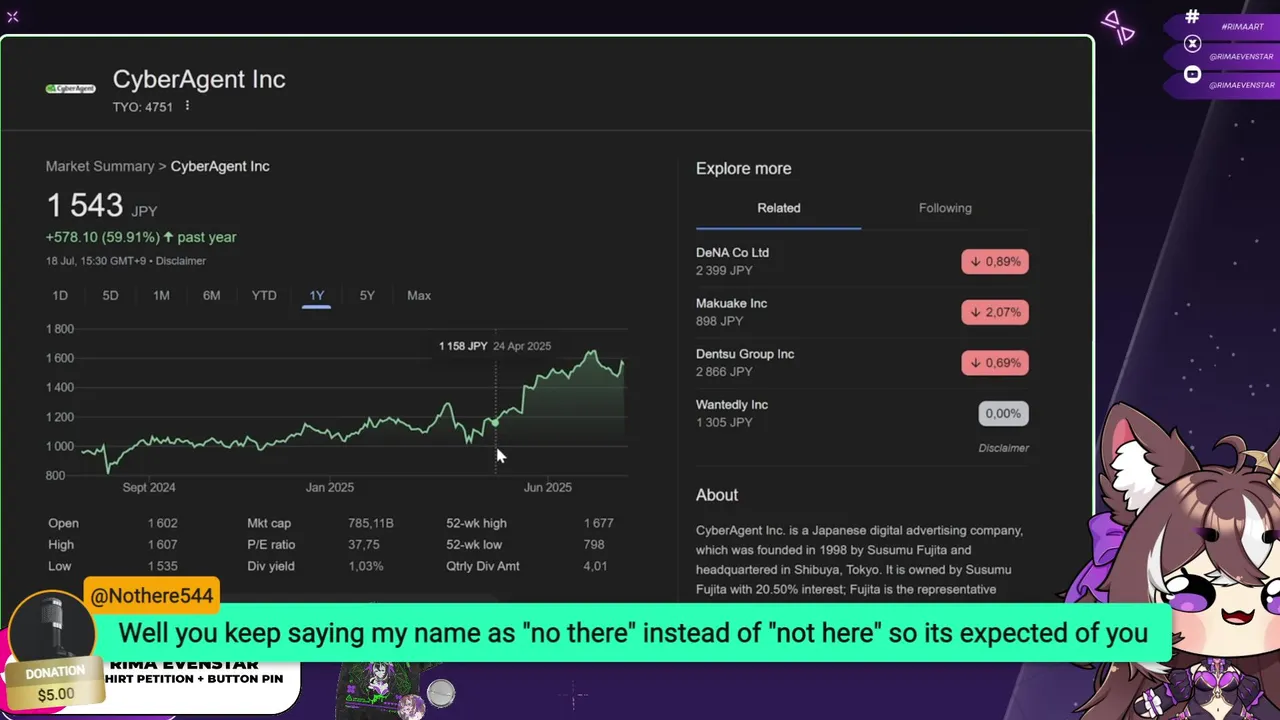
Task: Click the +578.10 (59.91%) past year change
Action: pyautogui.click(x=141, y=237)
